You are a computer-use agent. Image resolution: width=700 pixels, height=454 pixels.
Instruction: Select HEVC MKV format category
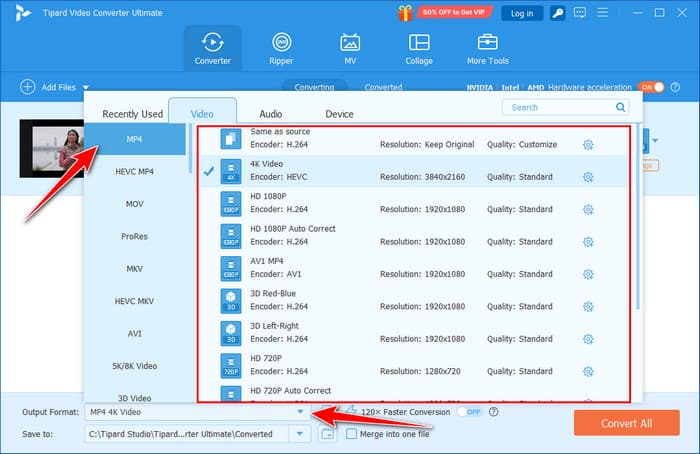pyautogui.click(x=134, y=301)
